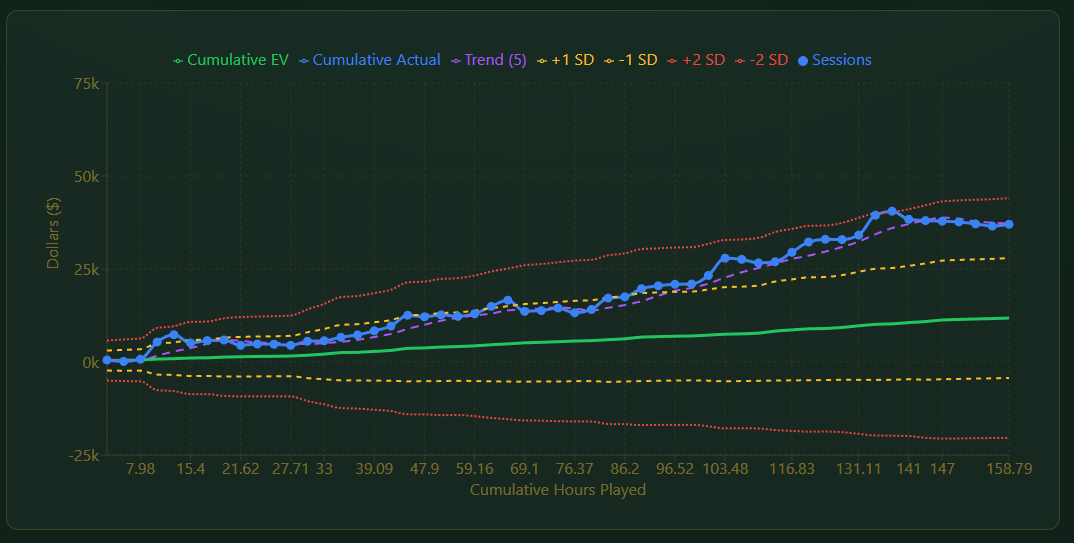The image size is (1074, 543).
Task: Click the 47.9 hours tick label
Action: pos(424,469)
